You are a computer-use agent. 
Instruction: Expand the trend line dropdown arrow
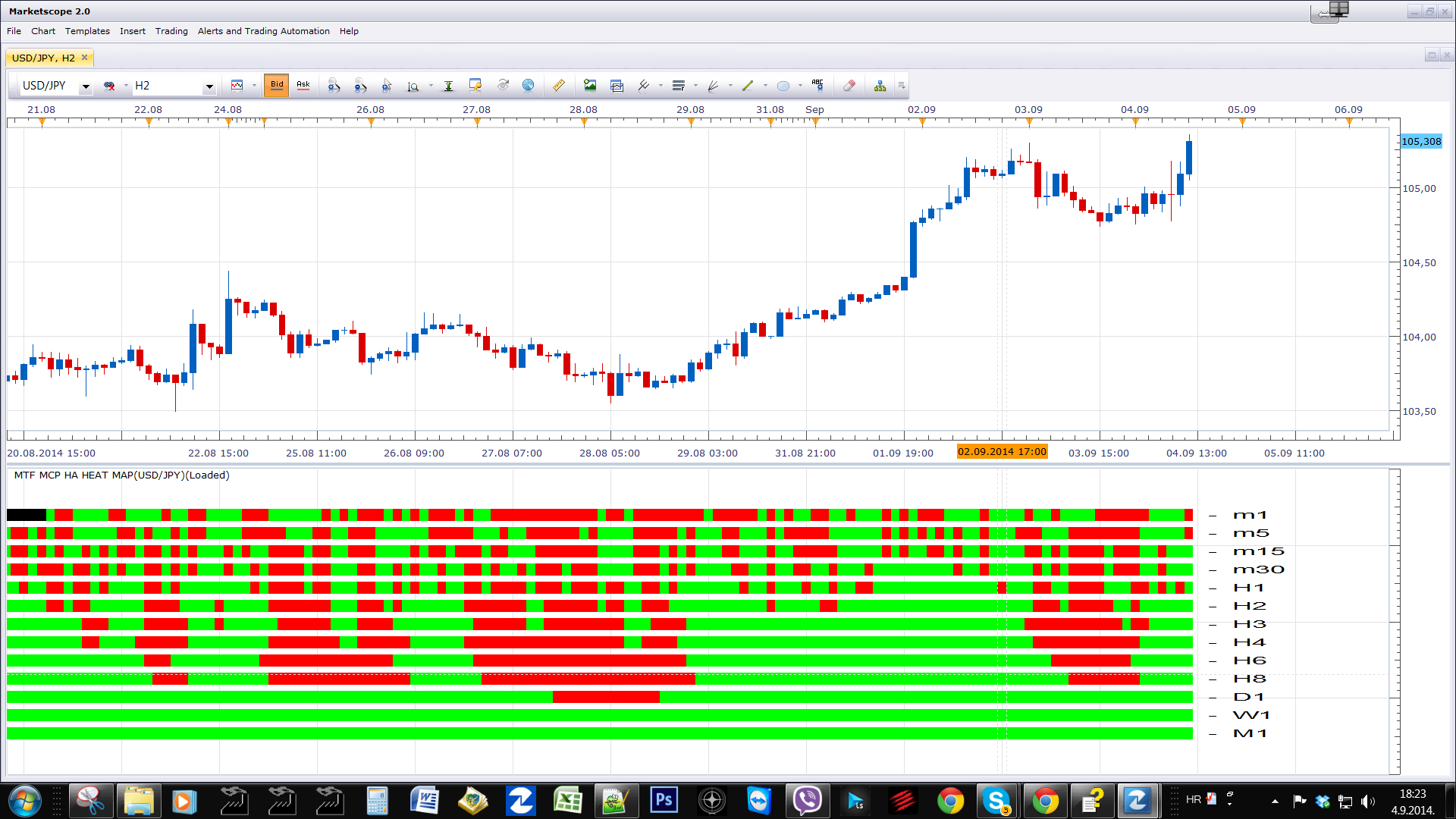pos(765,86)
